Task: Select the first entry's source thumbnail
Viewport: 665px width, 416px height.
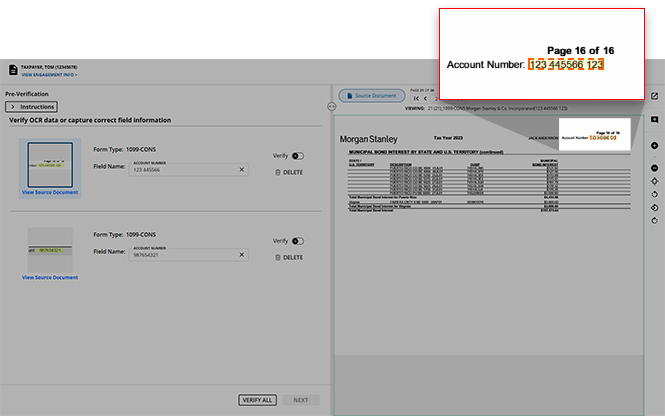Action: [x=50, y=165]
